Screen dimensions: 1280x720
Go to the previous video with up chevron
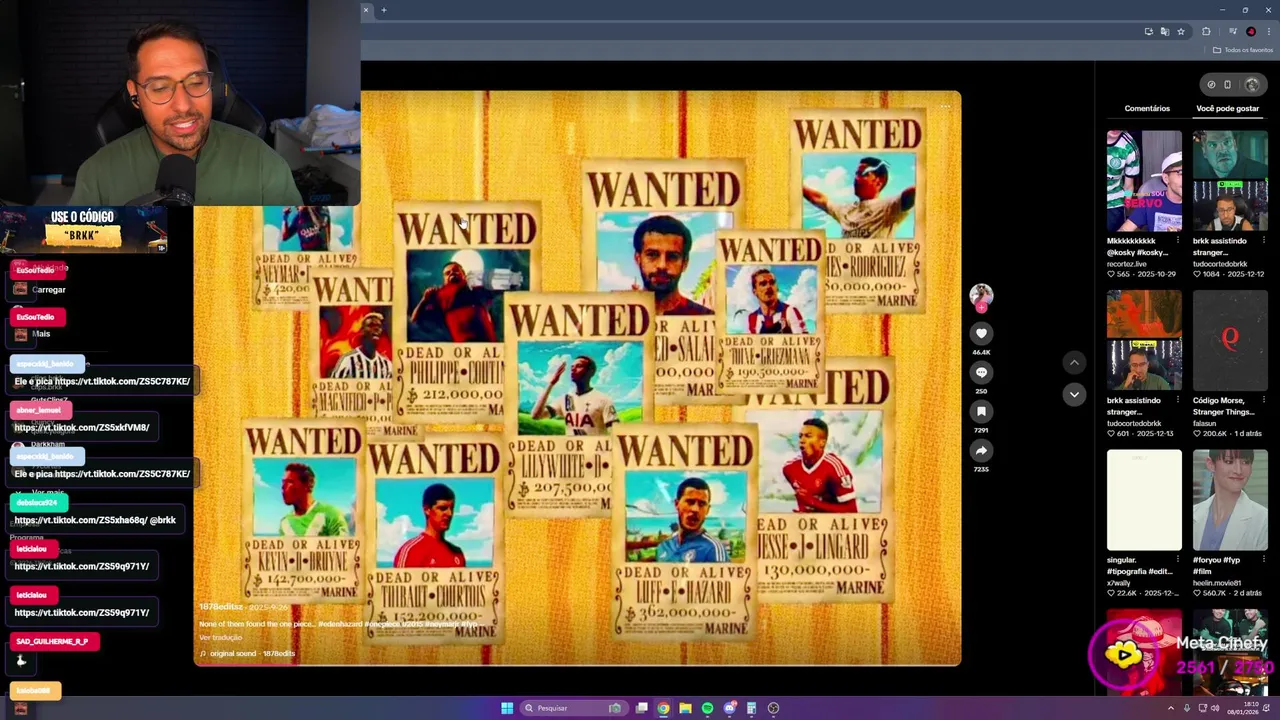point(1073,362)
